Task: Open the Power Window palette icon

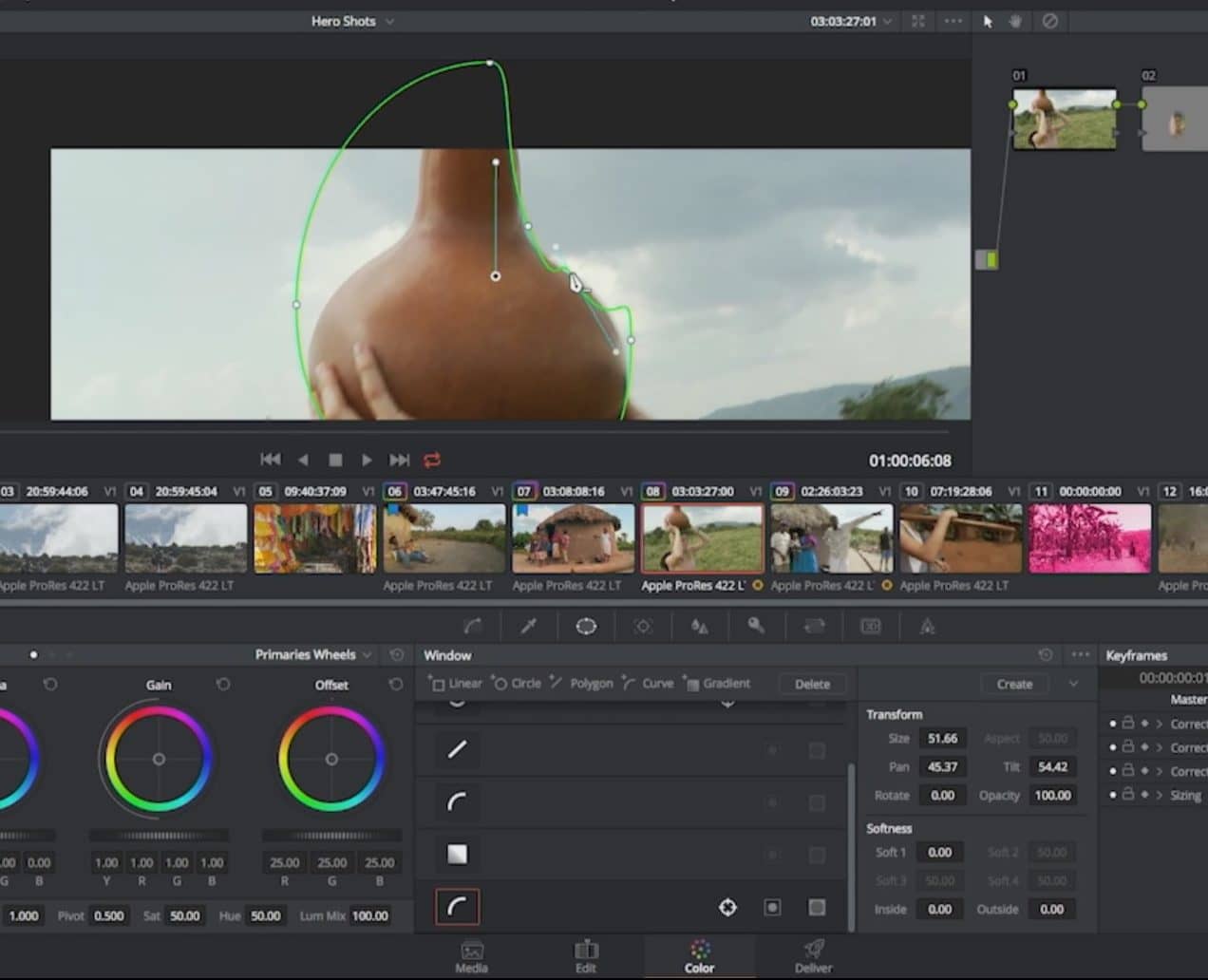Action: click(586, 626)
